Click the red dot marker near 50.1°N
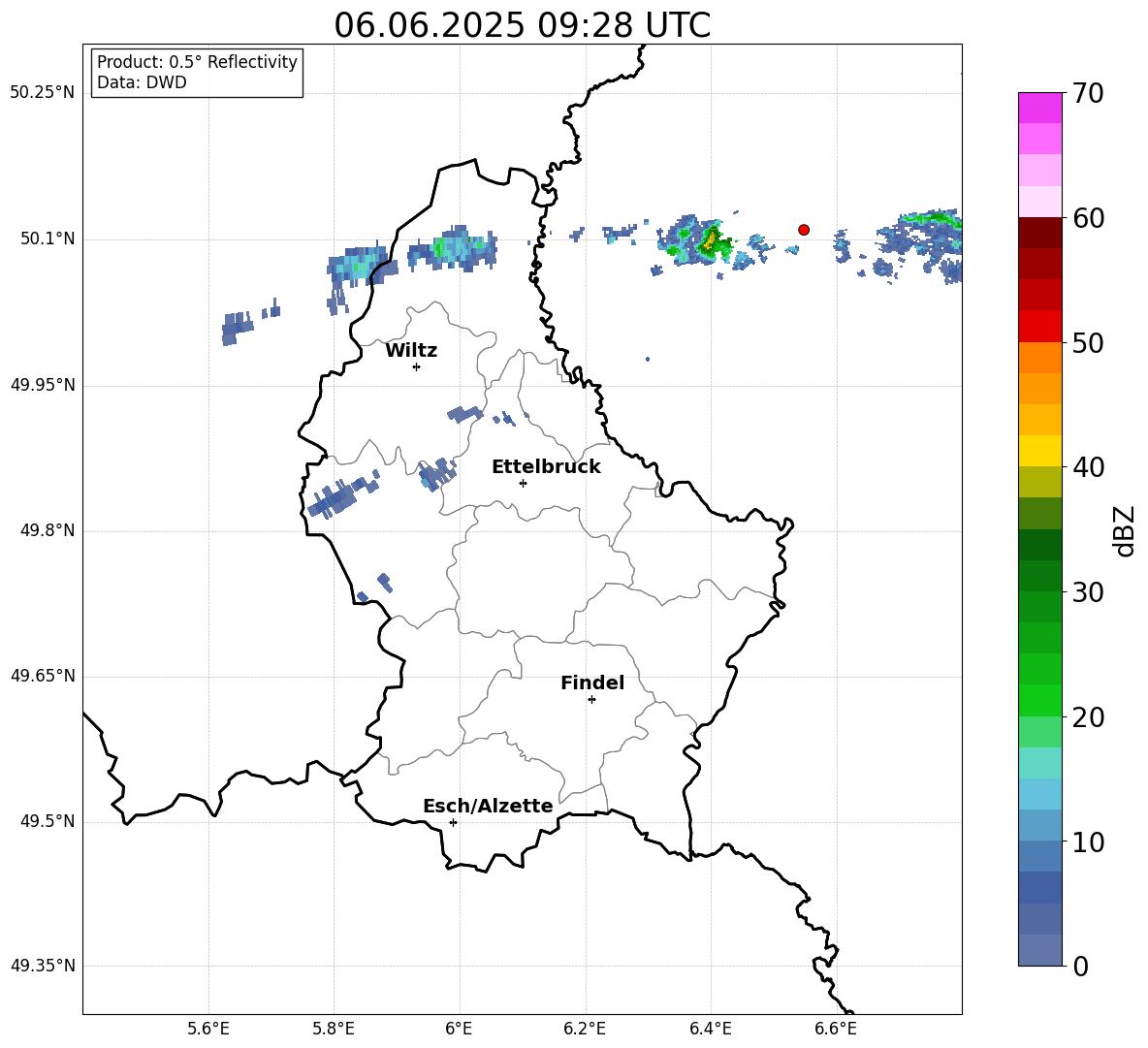The image size is (1148, 1048). point(803,230)
